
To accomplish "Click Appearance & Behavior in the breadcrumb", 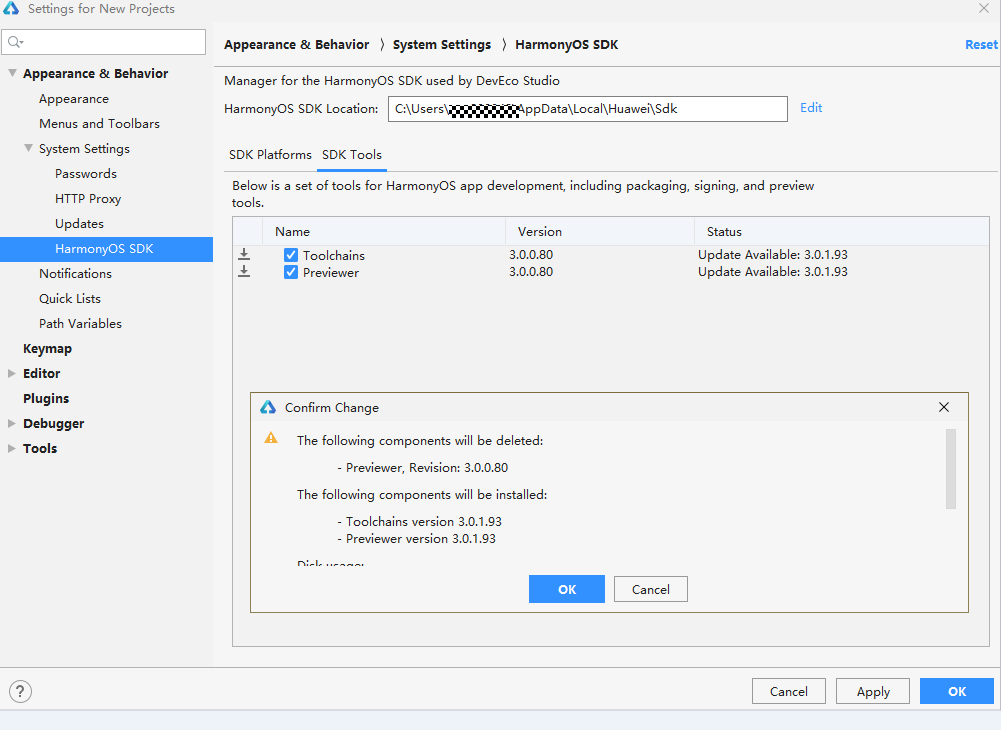I will tap(297, 45).
